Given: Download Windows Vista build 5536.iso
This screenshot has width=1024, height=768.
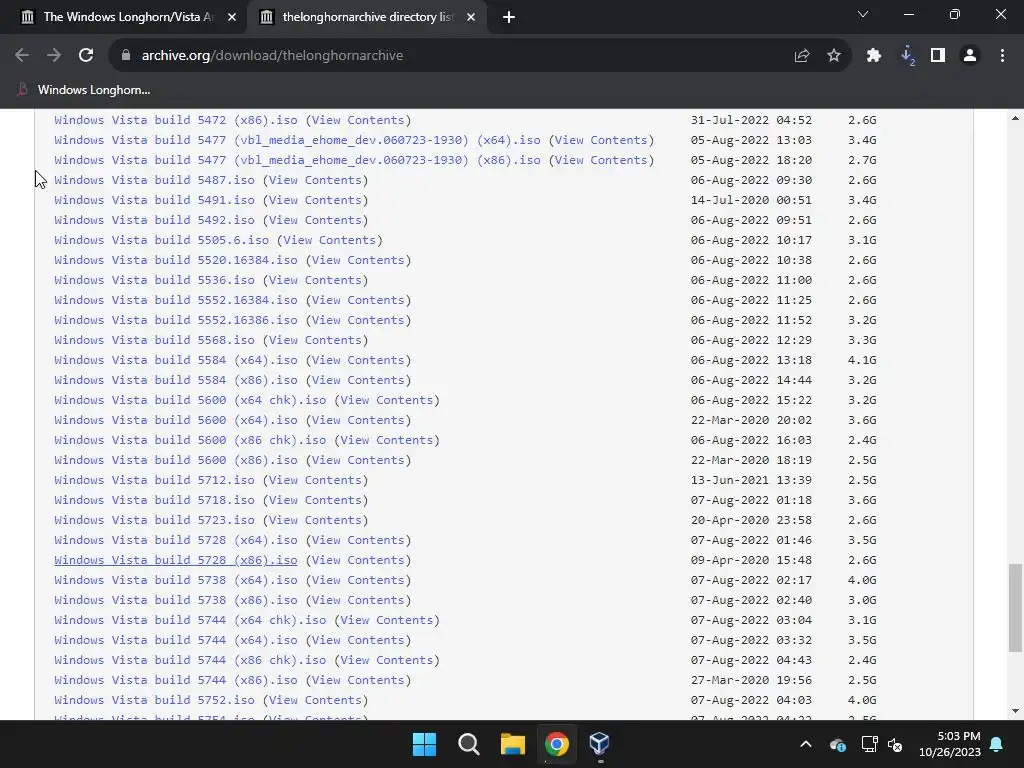Looking at the screenshot, I should pos(154,280).
